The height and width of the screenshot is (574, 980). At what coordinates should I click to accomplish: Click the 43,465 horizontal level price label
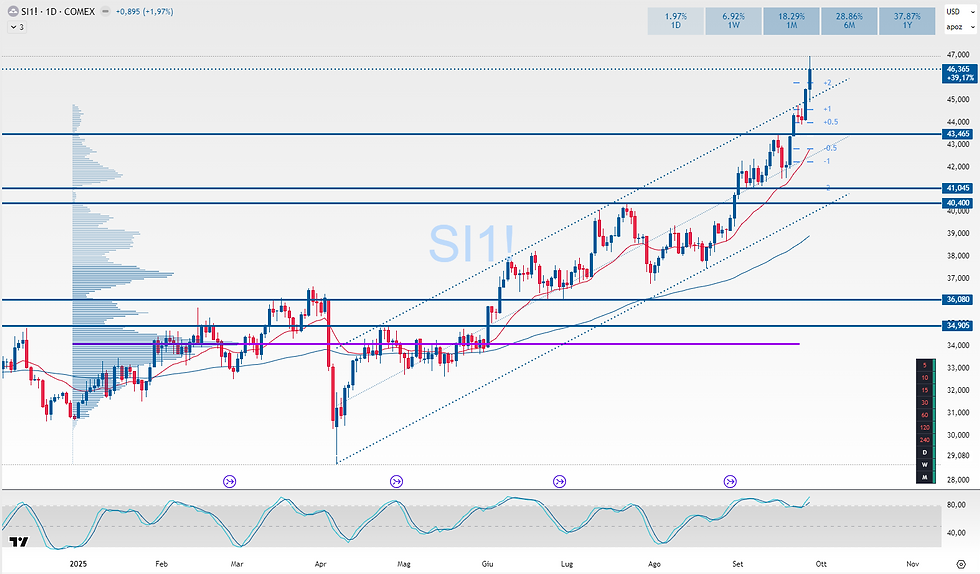click(x=958, y=134)
